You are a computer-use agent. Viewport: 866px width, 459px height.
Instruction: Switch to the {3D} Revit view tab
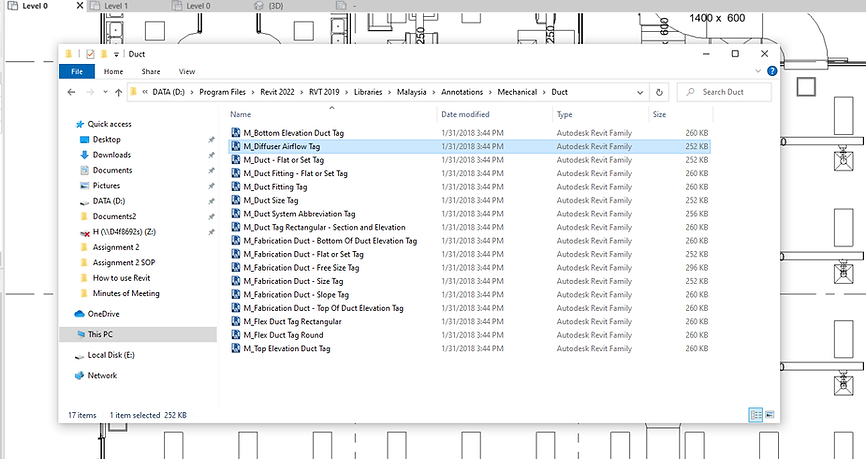tap(276, 6)
